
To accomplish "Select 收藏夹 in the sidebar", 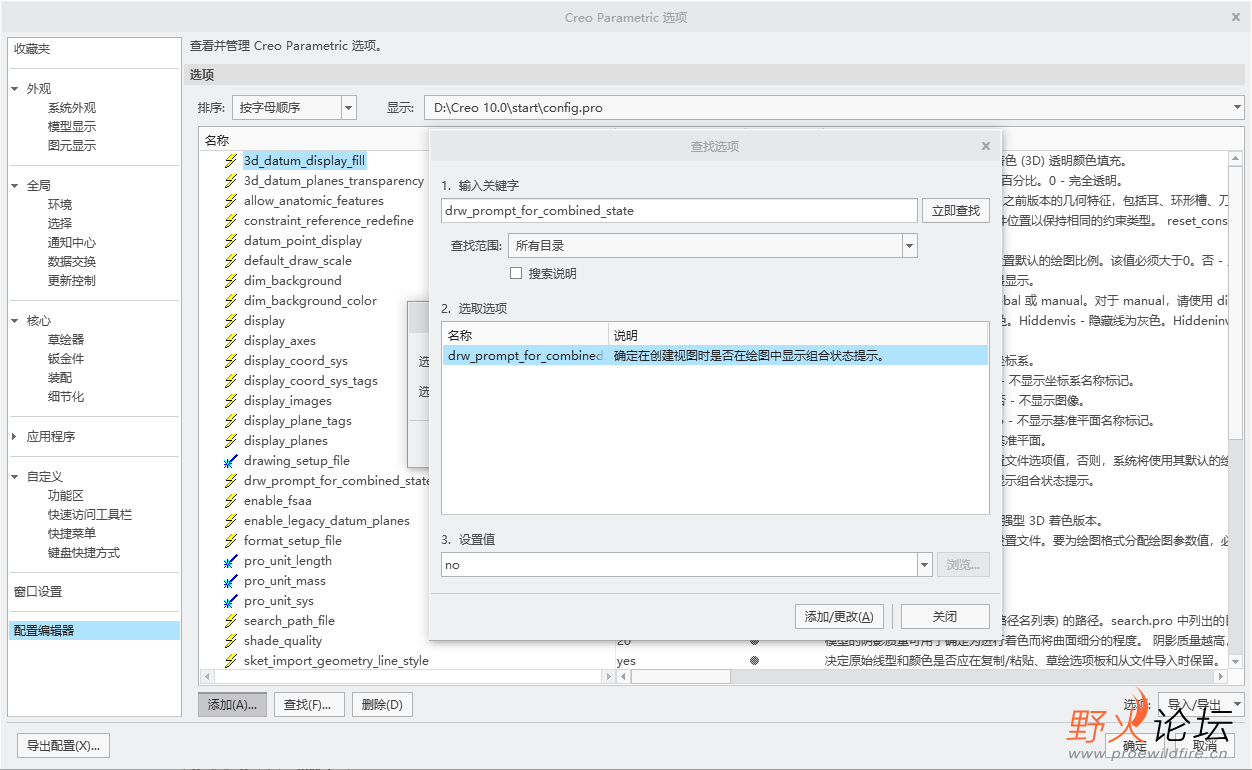I will click(x=32, y=49).
